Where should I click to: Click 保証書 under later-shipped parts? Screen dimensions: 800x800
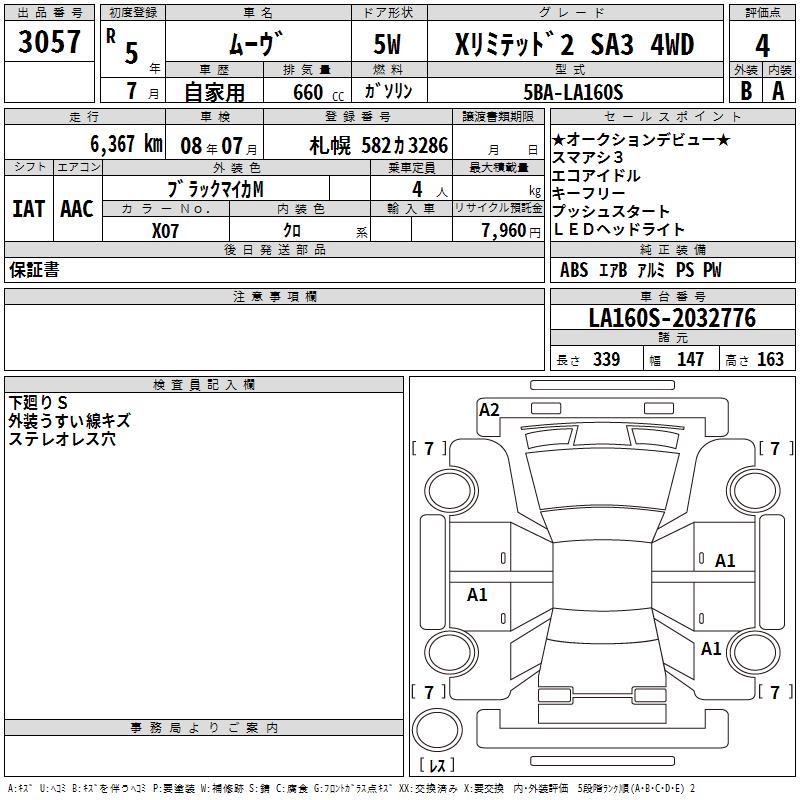(x=34, y=269)
